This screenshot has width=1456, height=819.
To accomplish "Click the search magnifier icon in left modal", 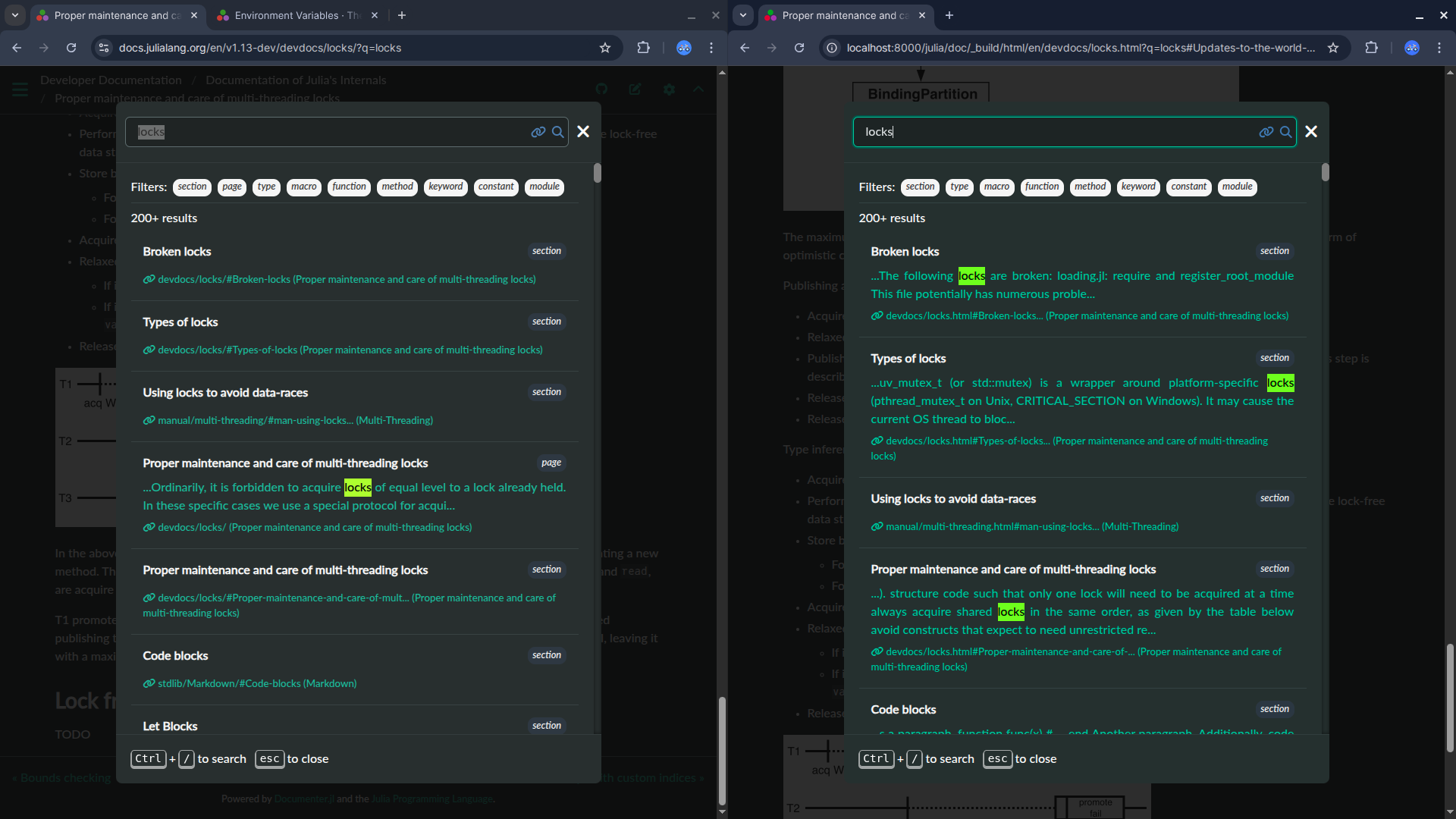I will [x=557, y=132].
